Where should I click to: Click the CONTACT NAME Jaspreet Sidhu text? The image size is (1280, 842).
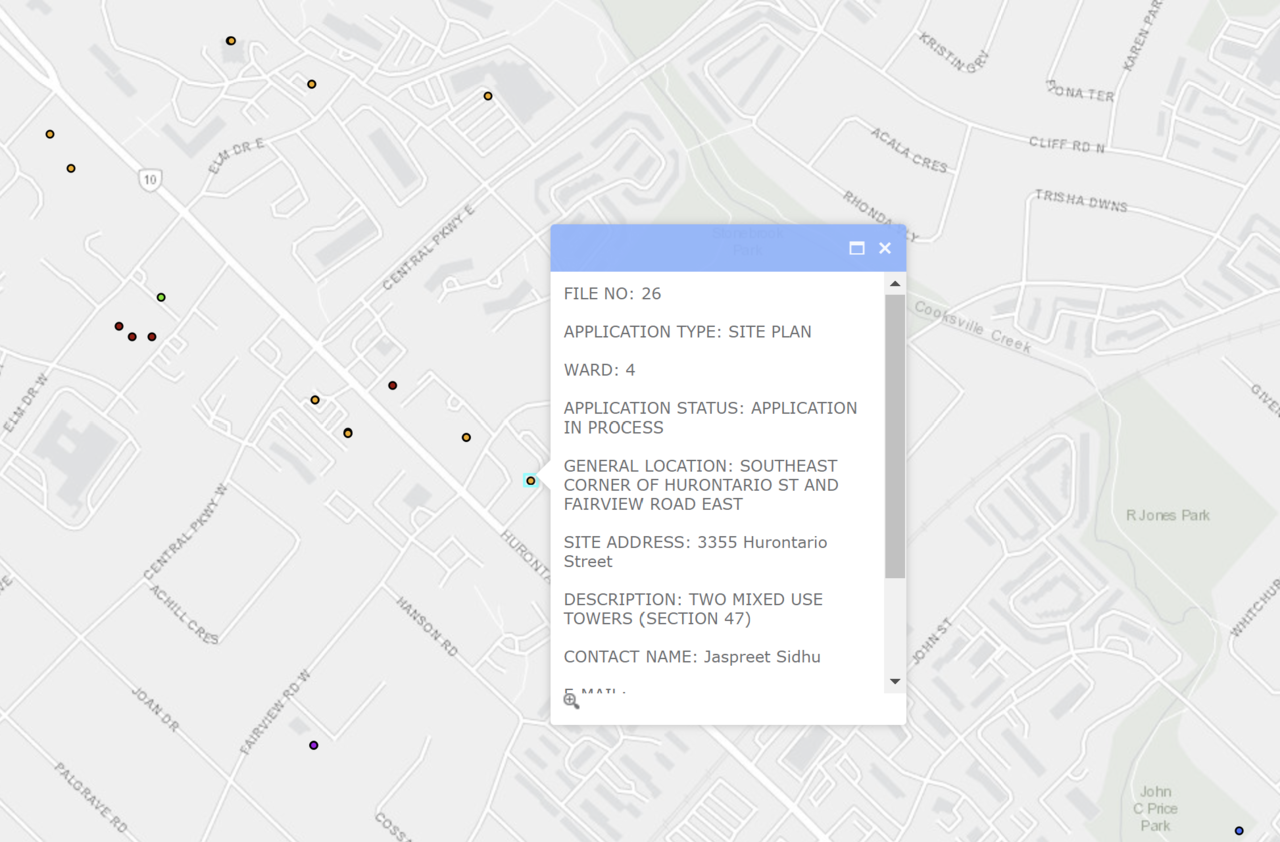(x=691, y=657)
